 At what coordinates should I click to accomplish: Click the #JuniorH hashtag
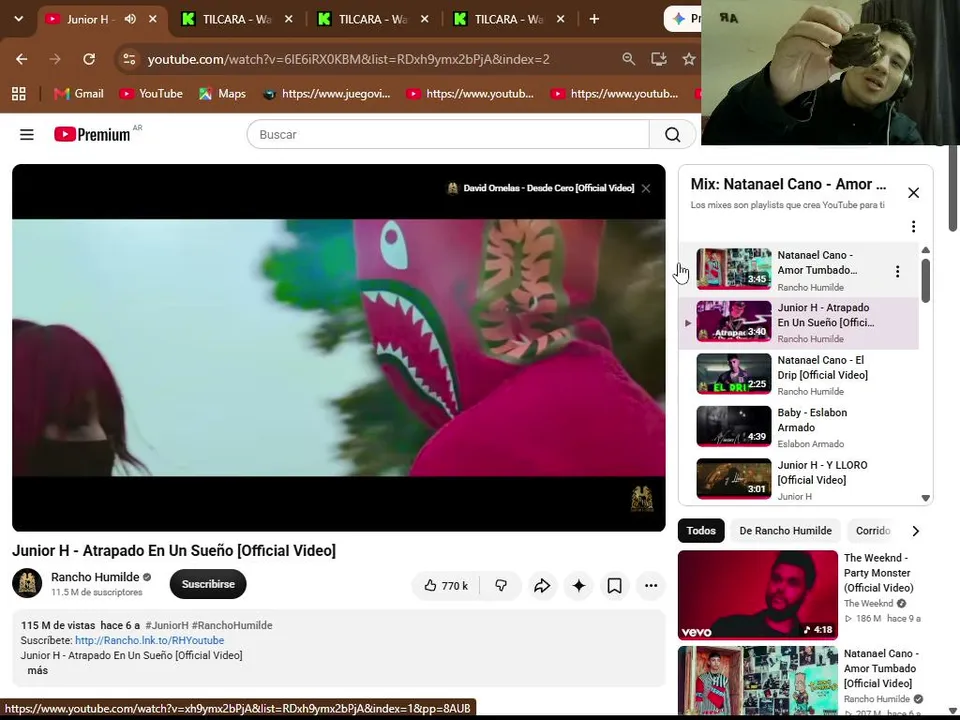167,625
